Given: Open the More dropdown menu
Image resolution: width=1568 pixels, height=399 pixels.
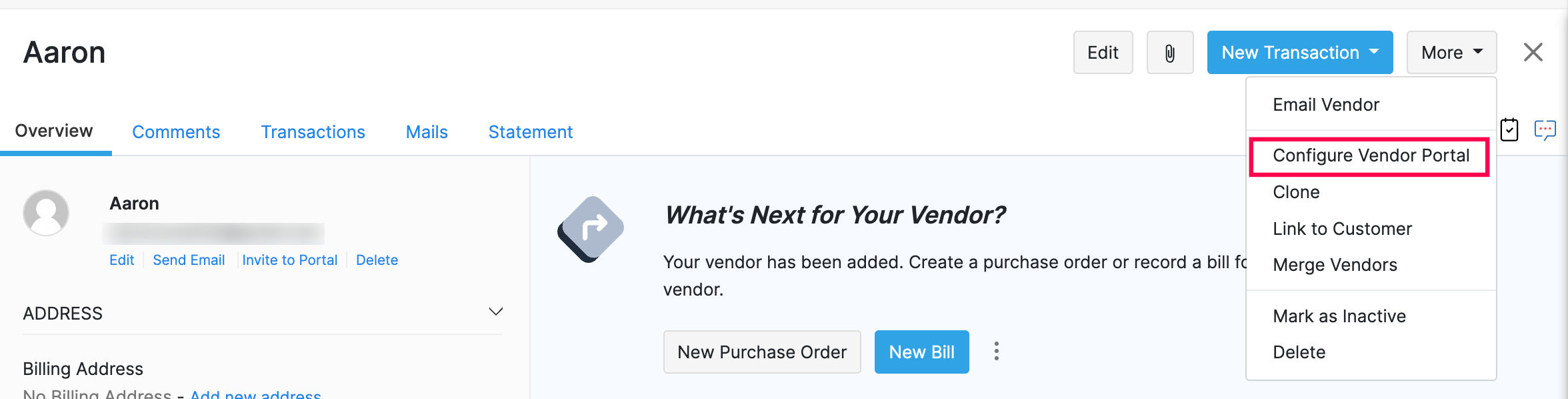Looking at the screenshot, I should point(1451,52).
